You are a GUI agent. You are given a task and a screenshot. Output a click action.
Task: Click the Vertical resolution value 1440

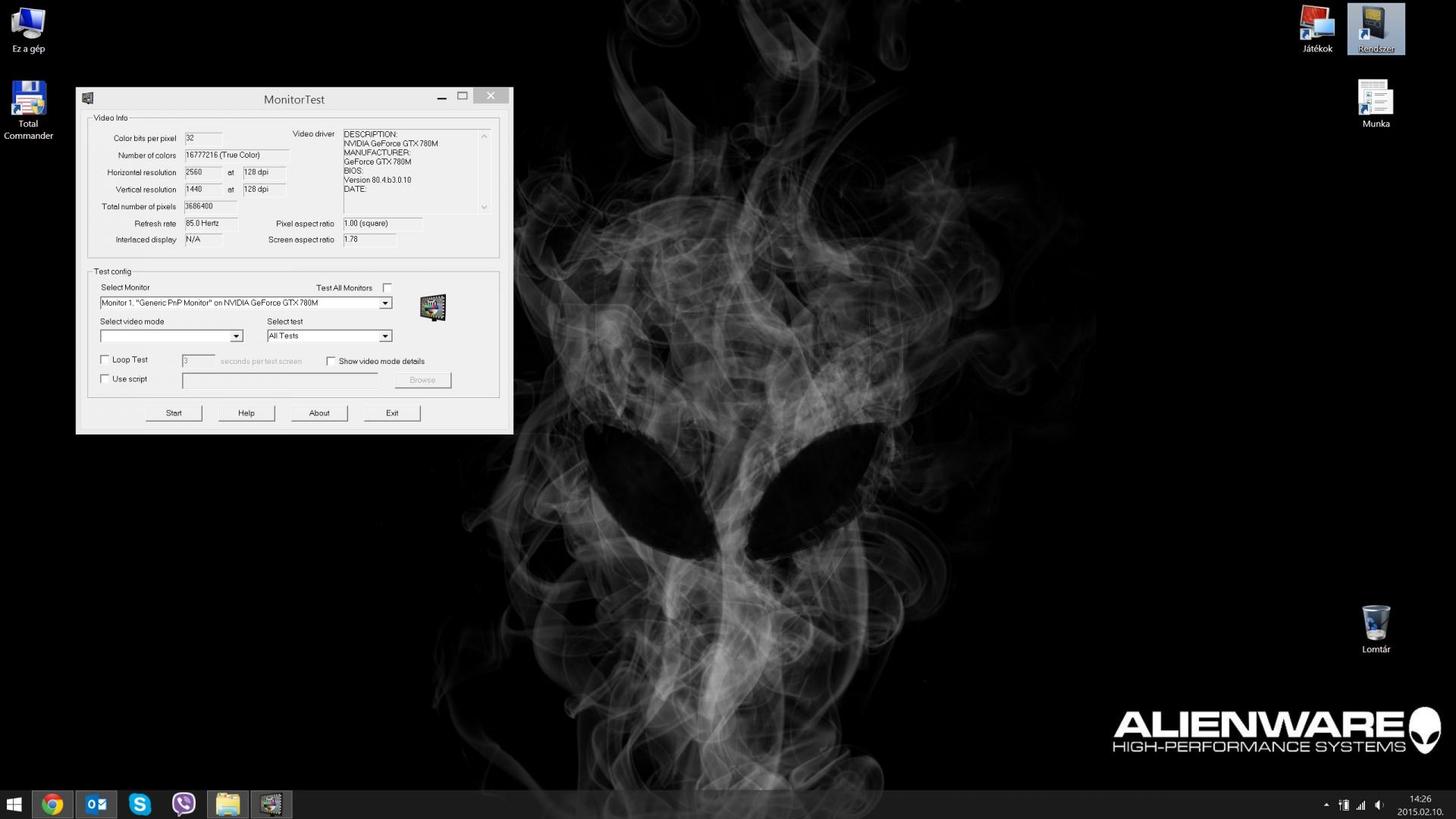coord(203,190)
